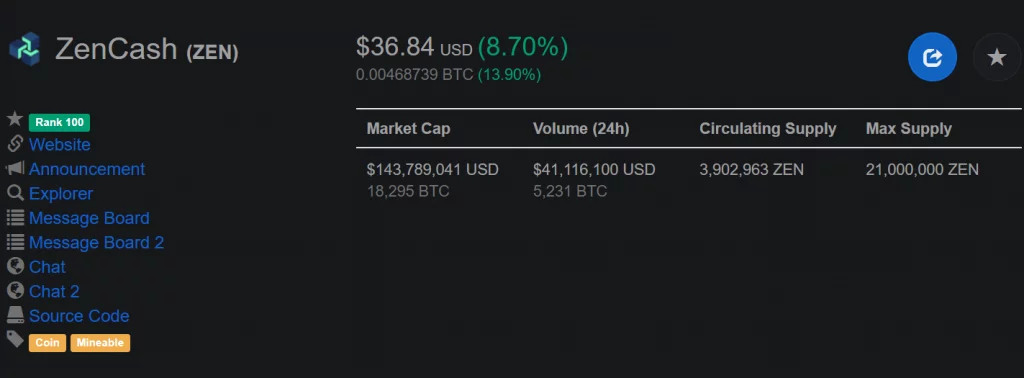Open the Source Code link
This screenshot has height=378, width=1024.
point(79,316)
